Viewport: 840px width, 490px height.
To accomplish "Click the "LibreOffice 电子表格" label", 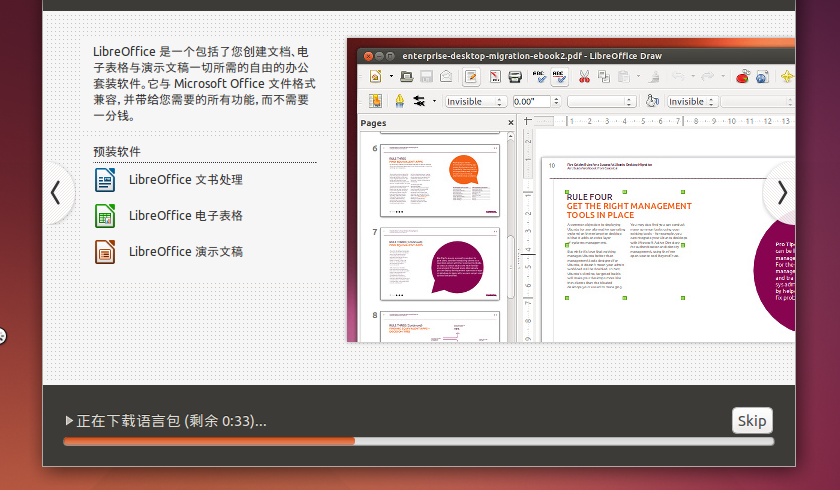I will [x=186, y=216].
